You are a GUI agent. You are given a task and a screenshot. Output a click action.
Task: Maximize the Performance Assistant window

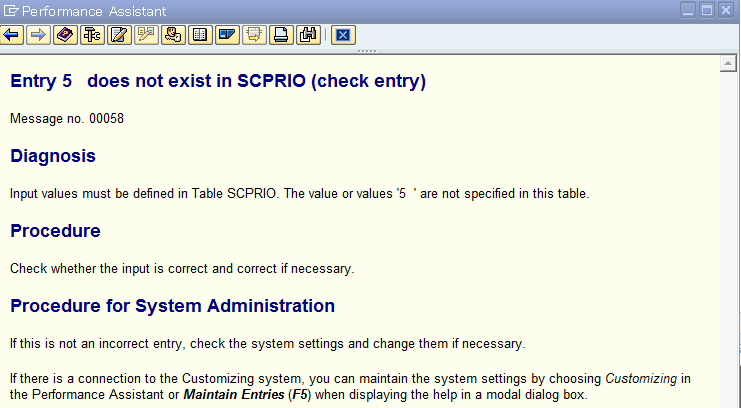[x=707, y=10]
